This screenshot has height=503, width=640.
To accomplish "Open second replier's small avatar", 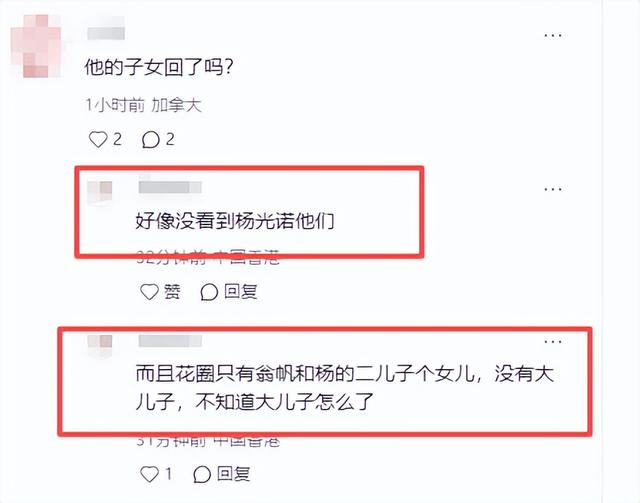I will tap(100, 345).
